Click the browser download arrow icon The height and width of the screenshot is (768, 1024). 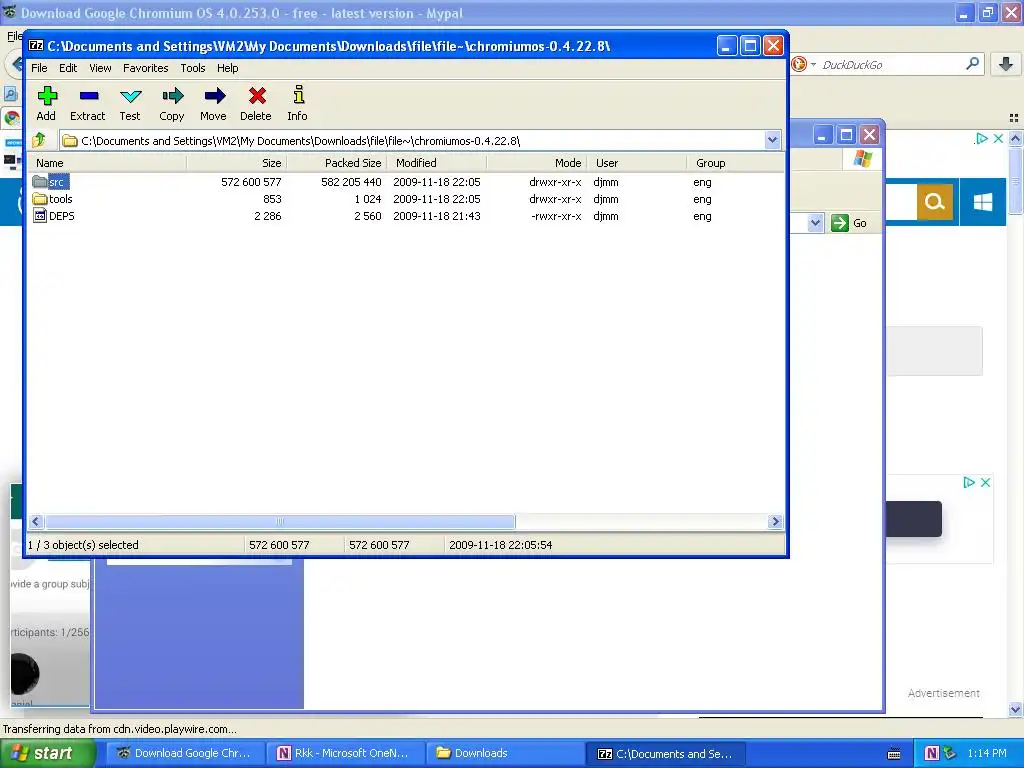1006,64
